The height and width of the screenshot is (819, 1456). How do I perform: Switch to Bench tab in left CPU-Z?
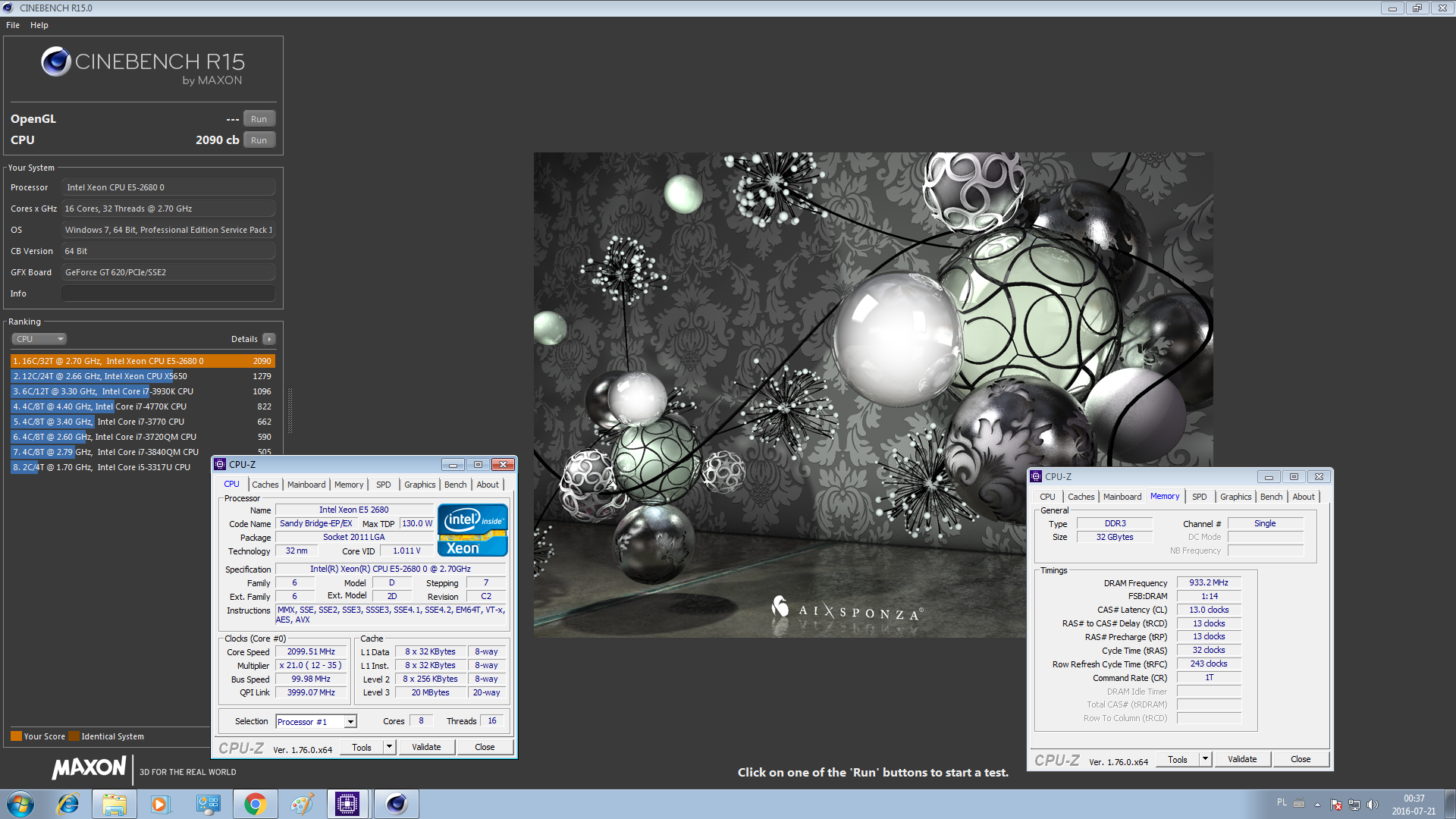(x=456, y=485)
